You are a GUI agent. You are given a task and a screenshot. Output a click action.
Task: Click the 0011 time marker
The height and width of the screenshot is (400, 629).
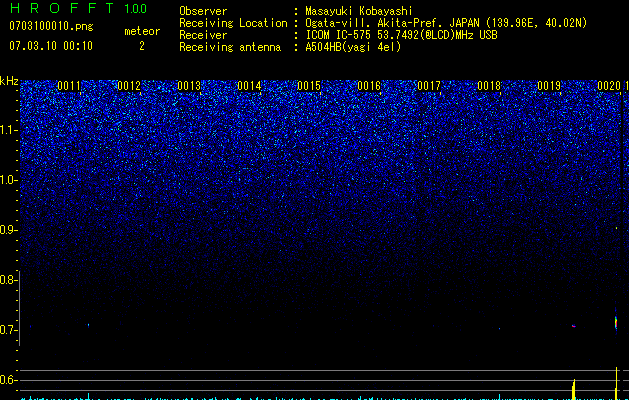(69, 86)
